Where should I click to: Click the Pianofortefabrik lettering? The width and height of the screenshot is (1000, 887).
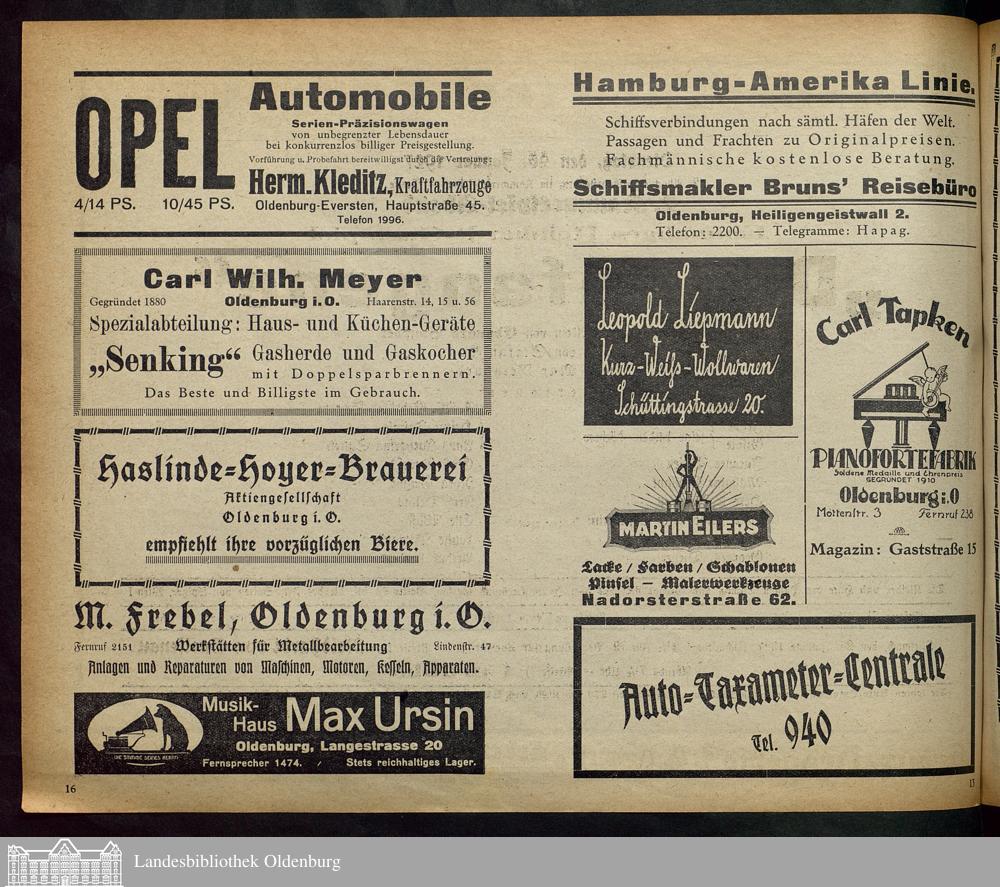(x=893, y=459)
